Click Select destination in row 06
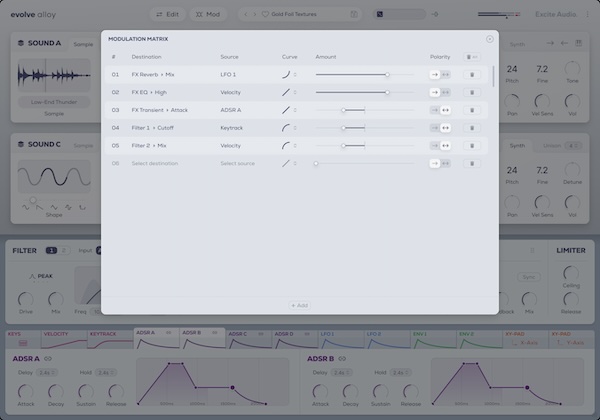Viewport: 600px width, 420px height. pyautogui.click(x=155, y=163)
